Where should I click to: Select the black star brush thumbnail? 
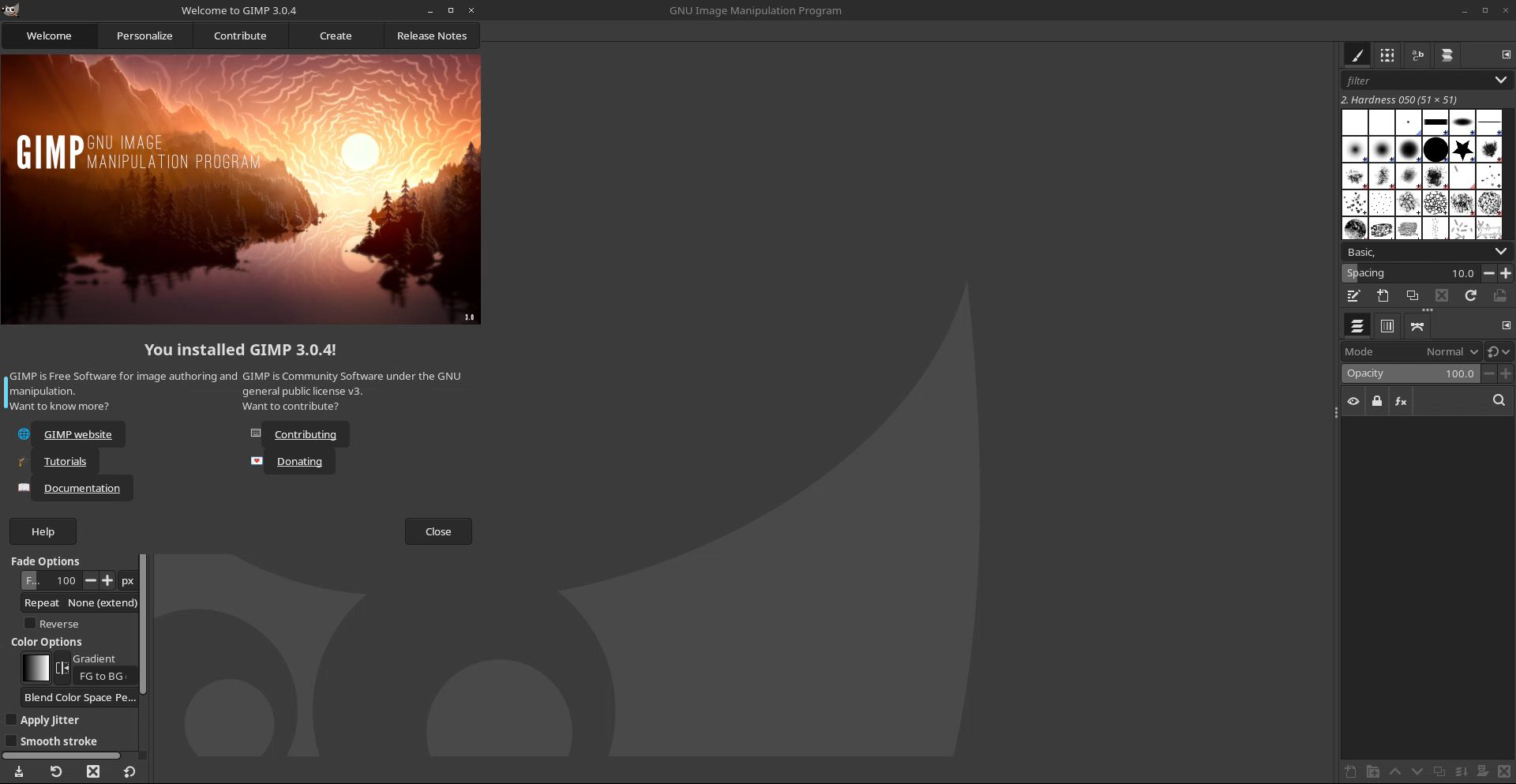tap(1462, 149)
